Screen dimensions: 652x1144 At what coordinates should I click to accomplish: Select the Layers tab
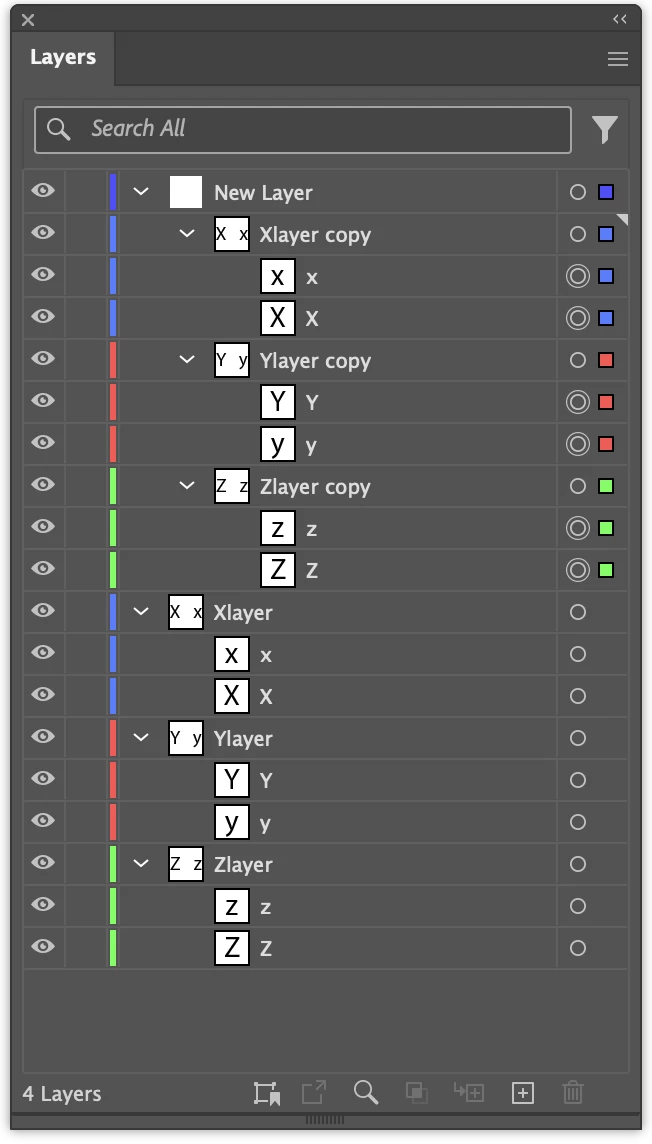[63, 57]
